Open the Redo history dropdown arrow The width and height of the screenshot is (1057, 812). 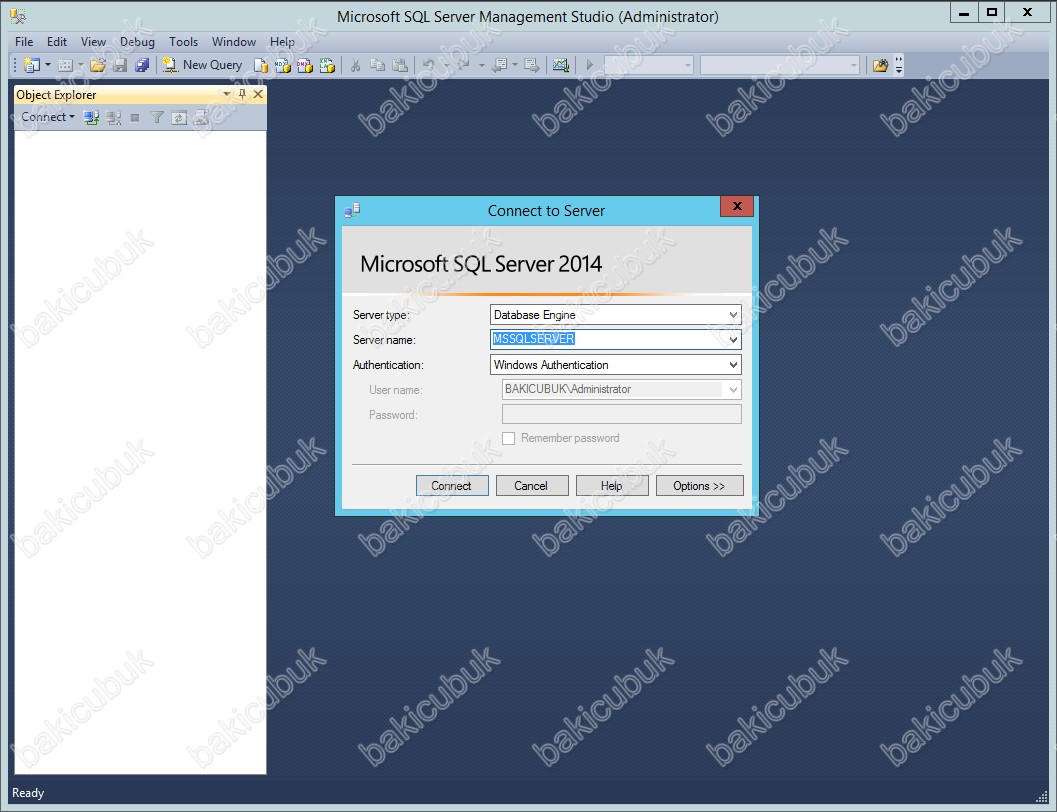coord(481,65)
